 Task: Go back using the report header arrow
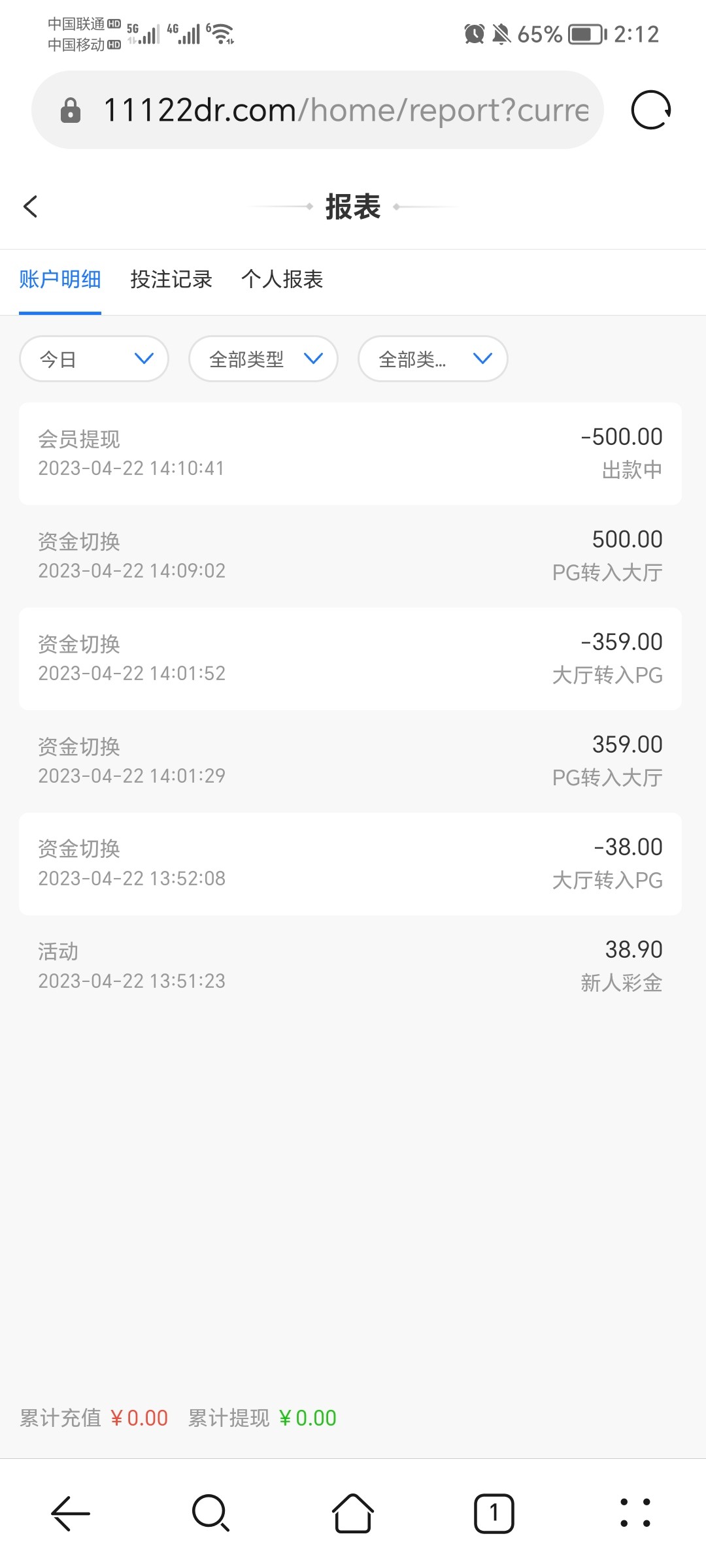[30, 206]
